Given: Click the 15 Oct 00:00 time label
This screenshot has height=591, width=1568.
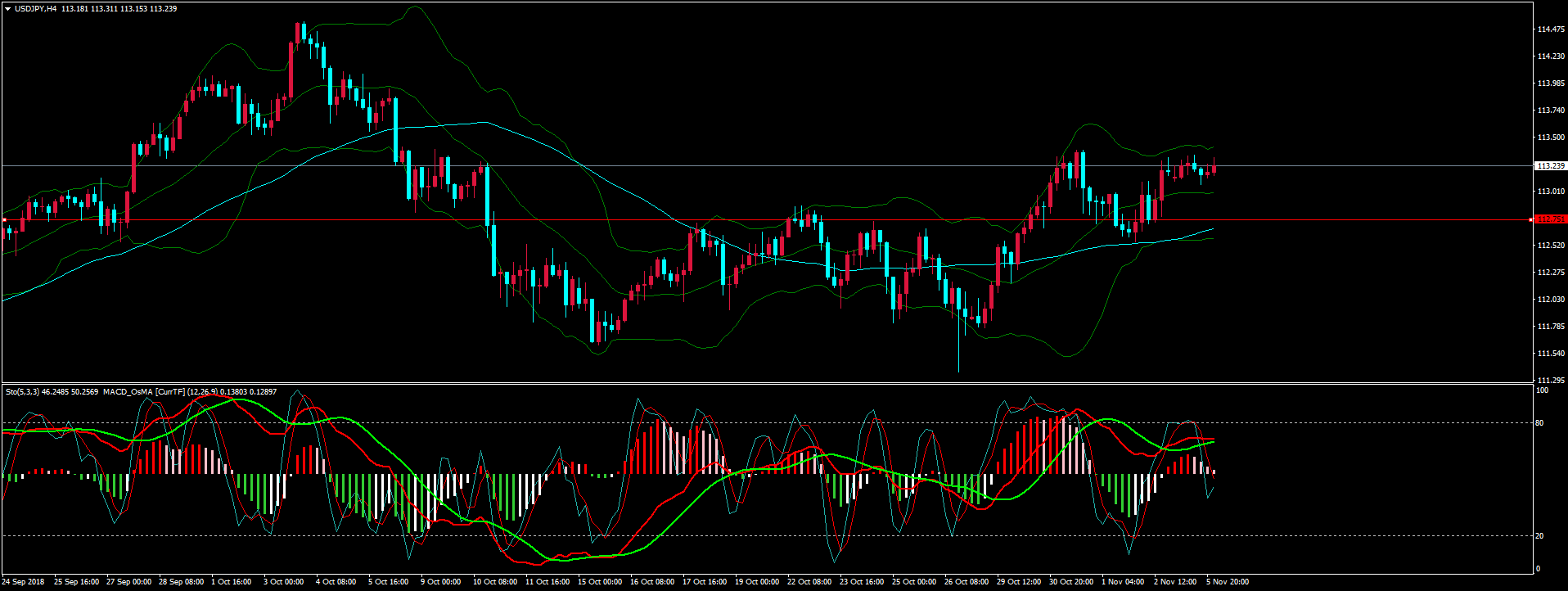Looking at the screenshot, I should pos(600,582).
